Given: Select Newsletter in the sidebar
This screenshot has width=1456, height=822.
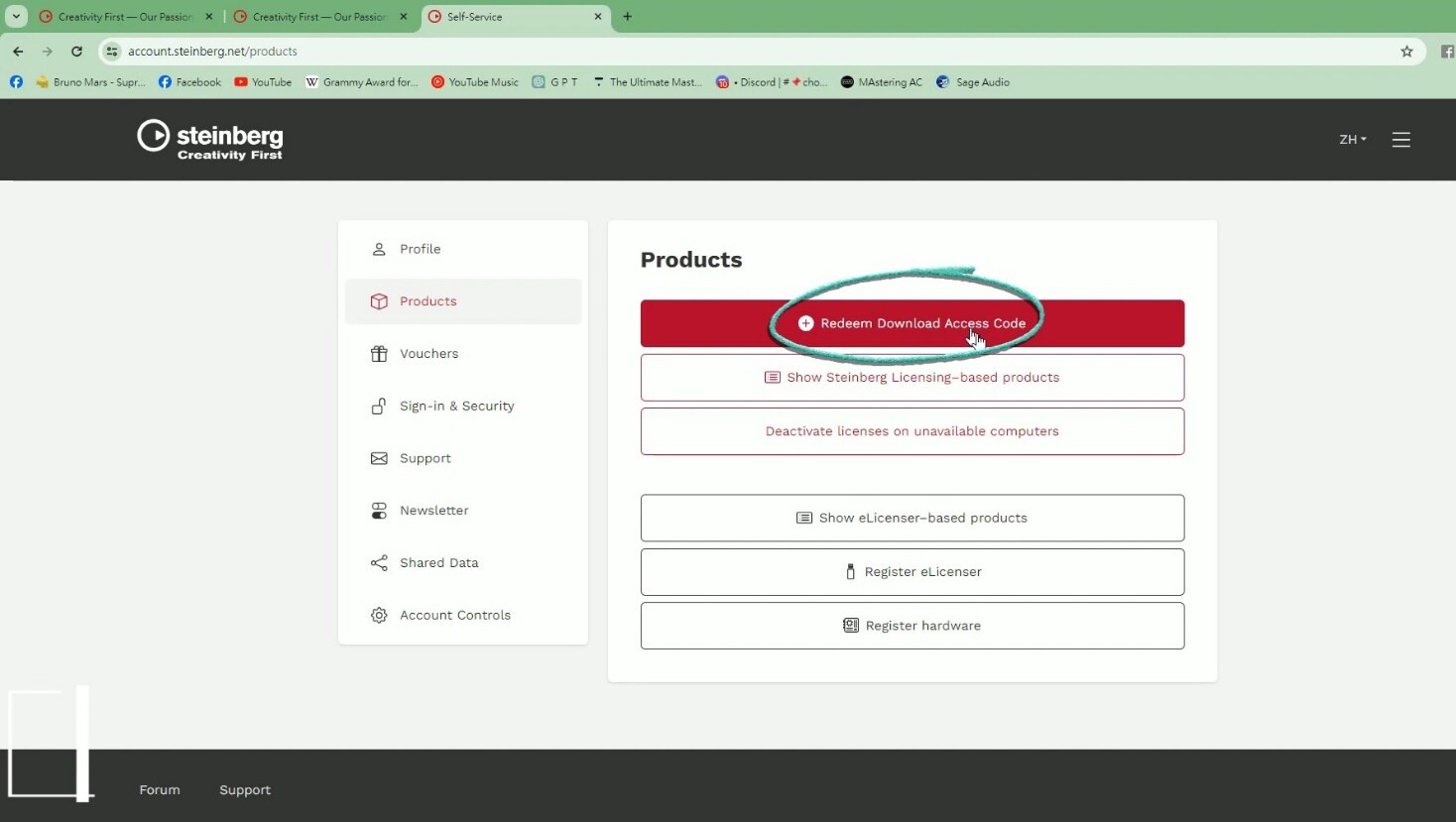Looking at the screenshot, I should 433,511.
